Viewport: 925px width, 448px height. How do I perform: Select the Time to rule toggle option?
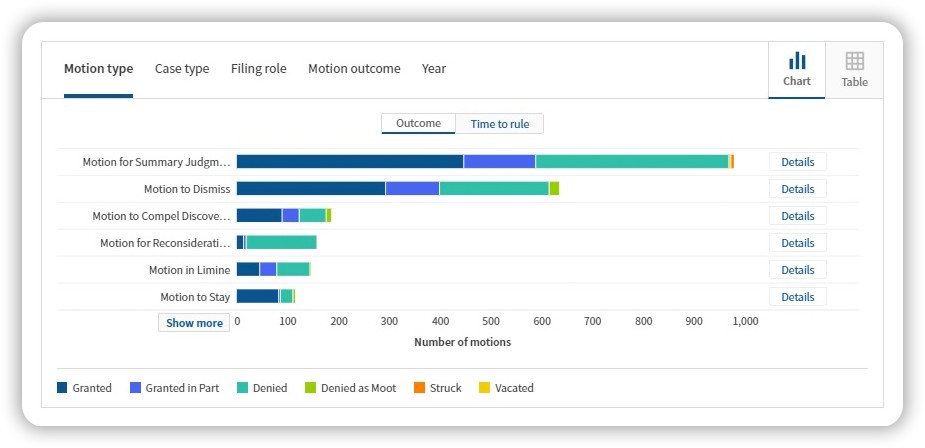pos(500,124)
